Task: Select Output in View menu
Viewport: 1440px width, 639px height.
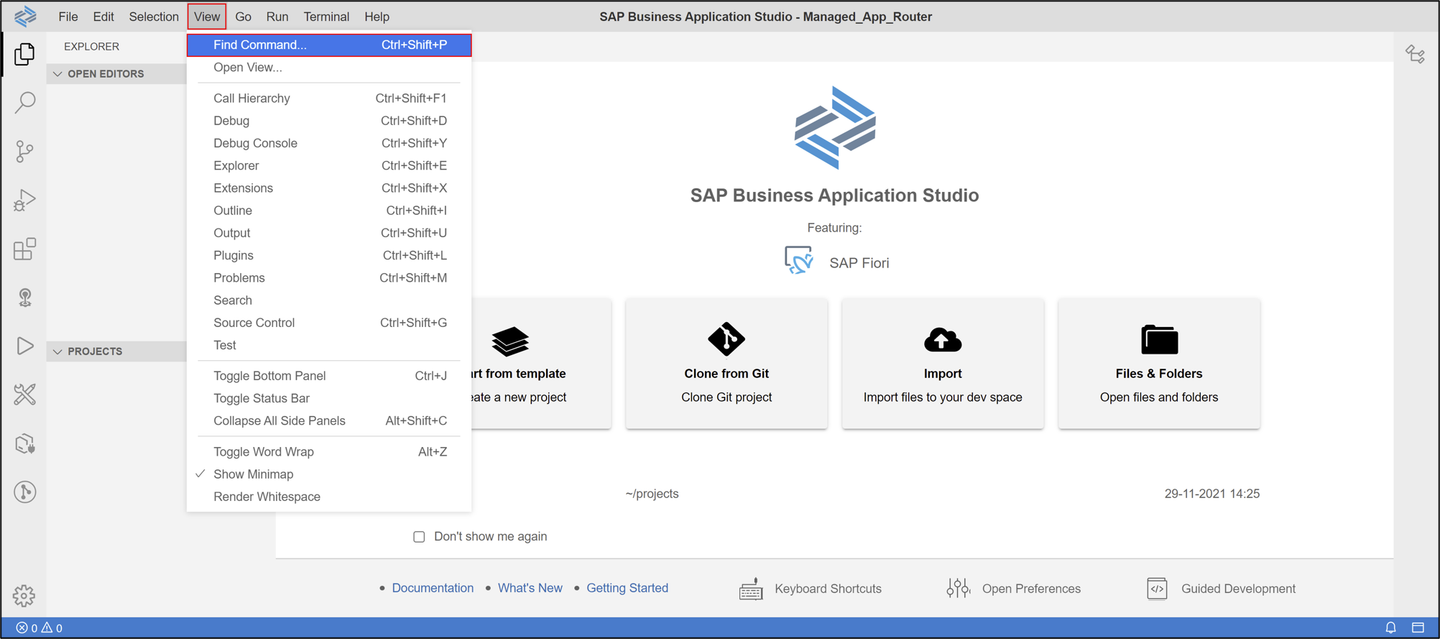Action: click(329, 233)
